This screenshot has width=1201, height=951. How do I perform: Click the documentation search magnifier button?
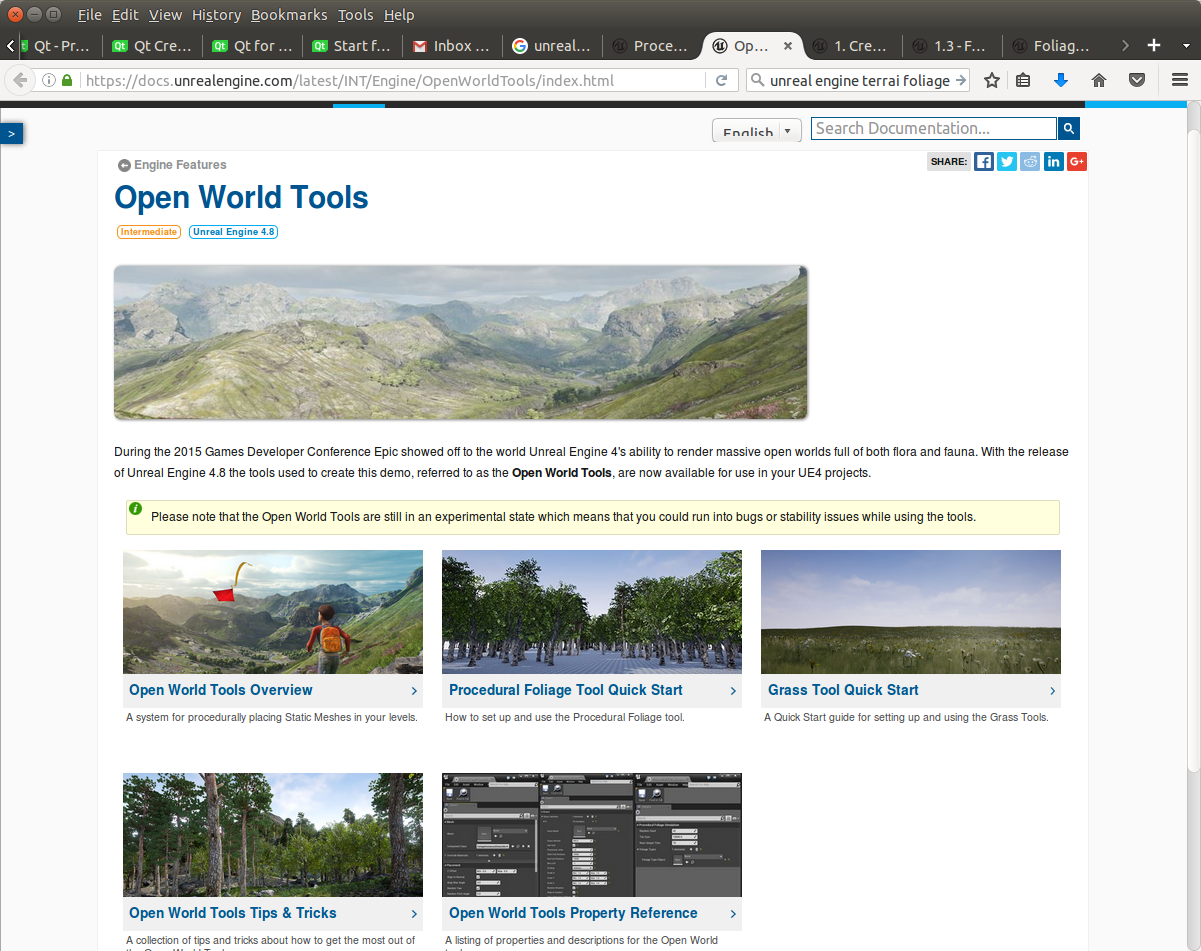(x=1069, y=128)
